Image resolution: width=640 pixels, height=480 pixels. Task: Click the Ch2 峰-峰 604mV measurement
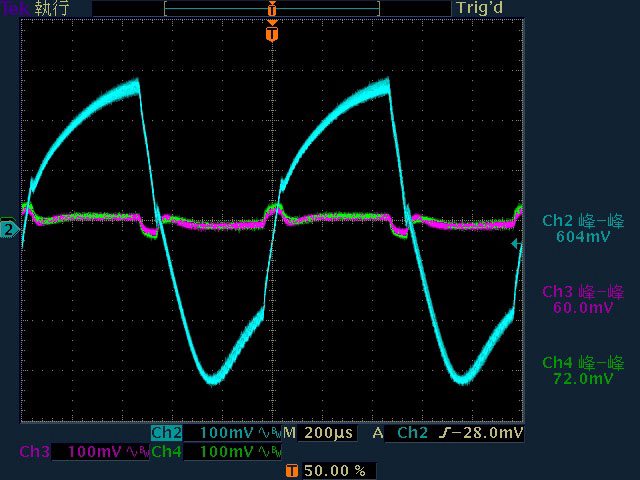(583, 229)
